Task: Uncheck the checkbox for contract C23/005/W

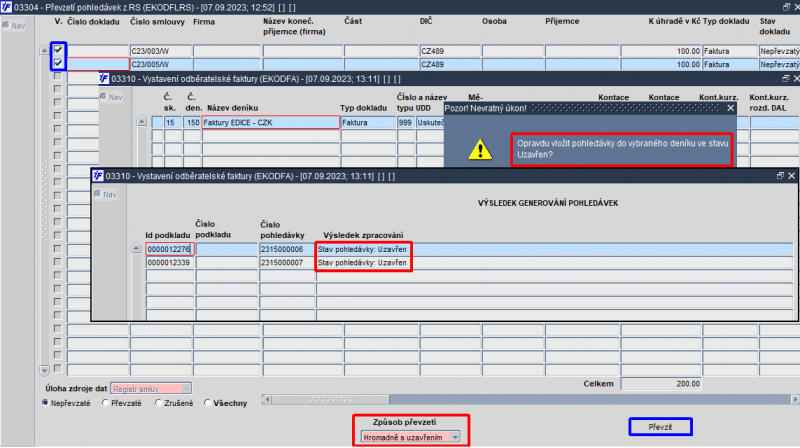Action: [58, 63]
